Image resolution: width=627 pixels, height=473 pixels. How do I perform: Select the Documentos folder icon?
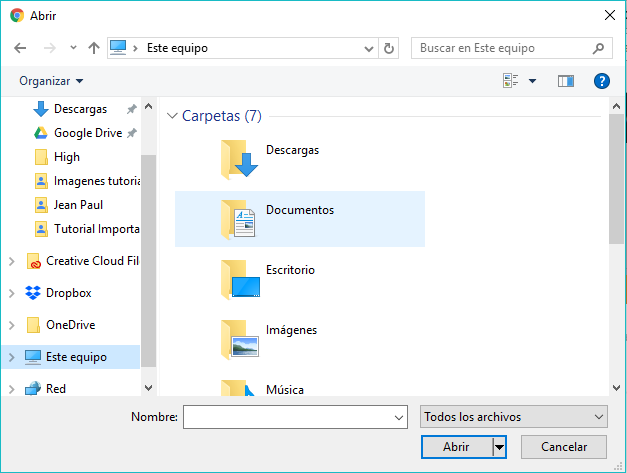coord(238,219)
